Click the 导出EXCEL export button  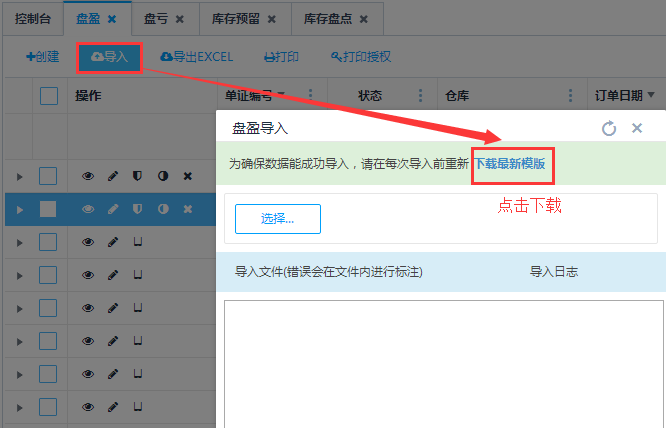196,57
